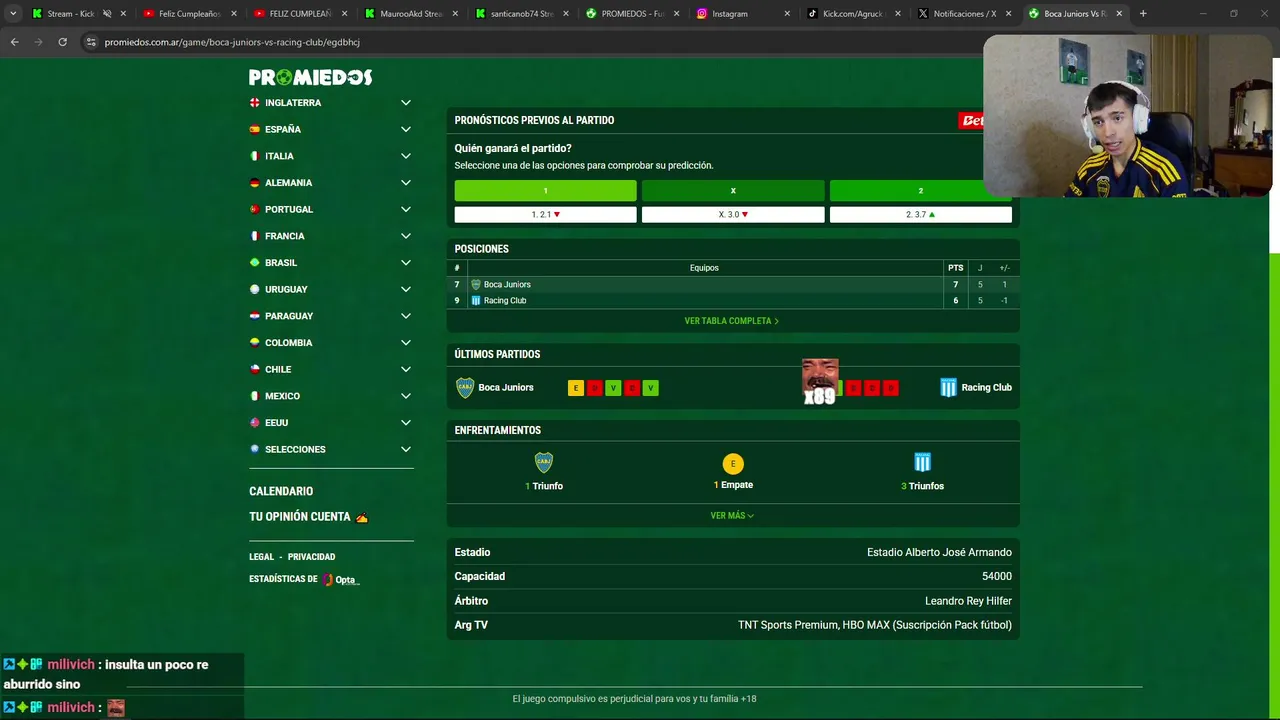This screenshot has height=720, width=1280.
Task: Switch to the first Feliz Cumpleaños YouTube tab
Action: click(190, 14)
